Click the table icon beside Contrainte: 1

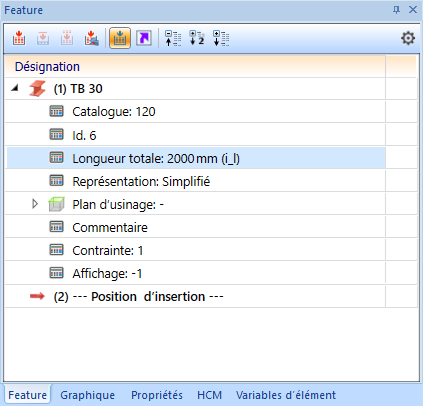56,250
